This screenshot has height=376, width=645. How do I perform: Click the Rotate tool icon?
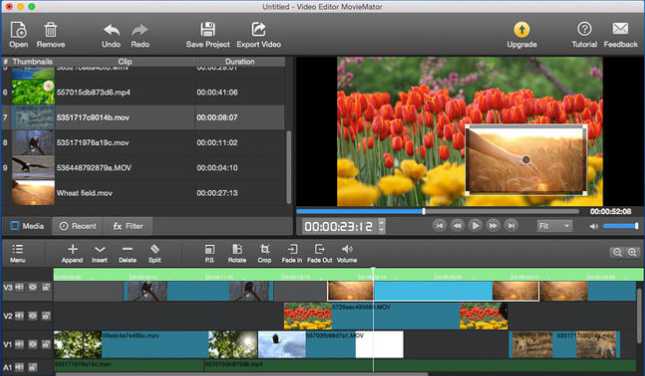237,249
